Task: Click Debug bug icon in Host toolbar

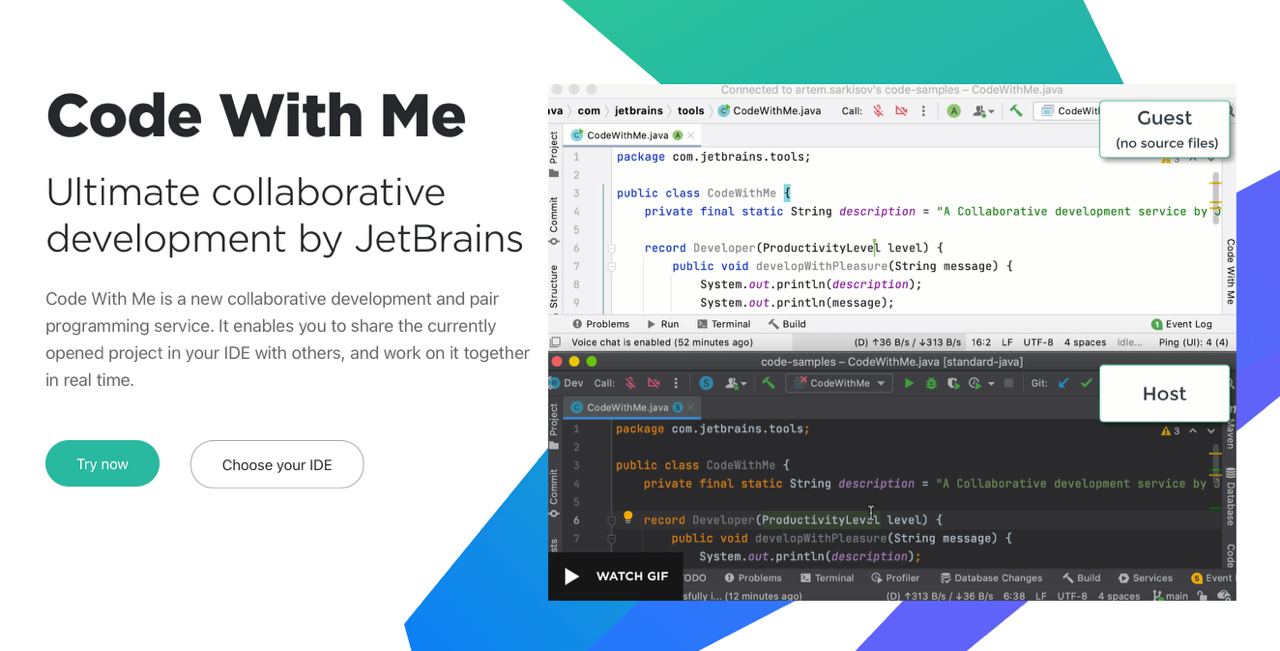Action: 931,383
